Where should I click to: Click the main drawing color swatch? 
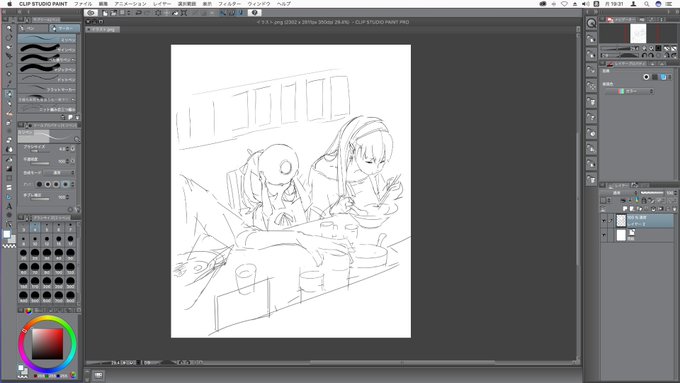[7, 234]
